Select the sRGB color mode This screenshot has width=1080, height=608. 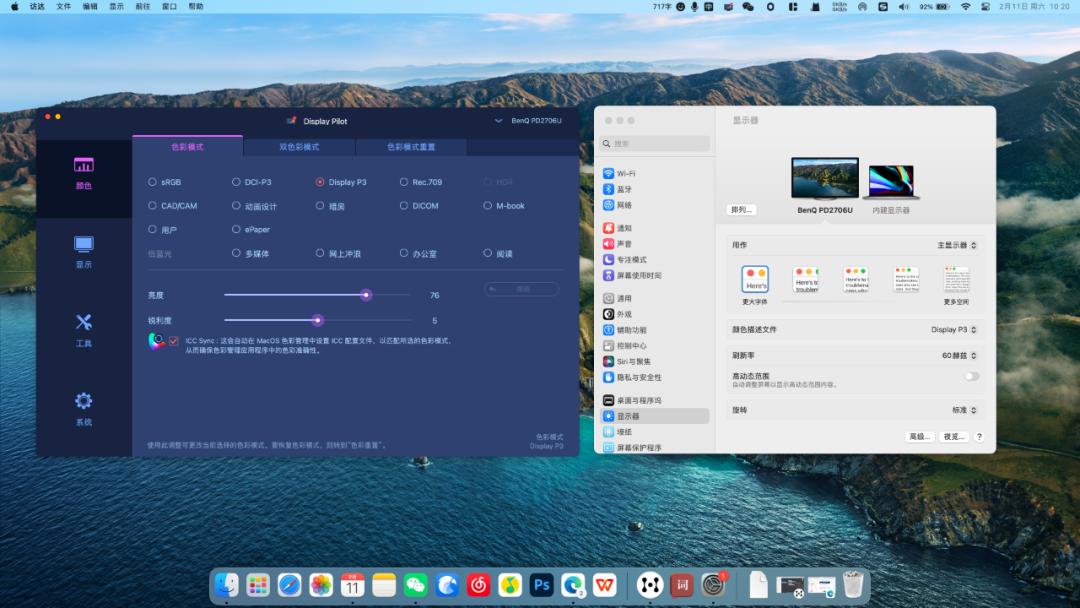pos(152,182)
